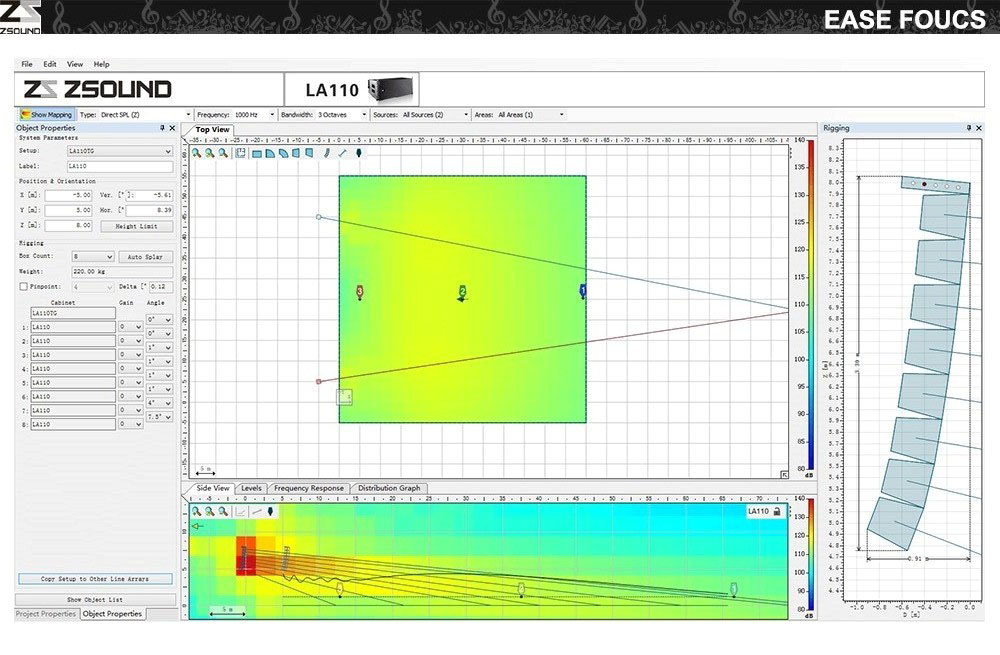Click the green arrow in Side View
The height and width of the screenshot is (655, 1000).
point(198,526)
